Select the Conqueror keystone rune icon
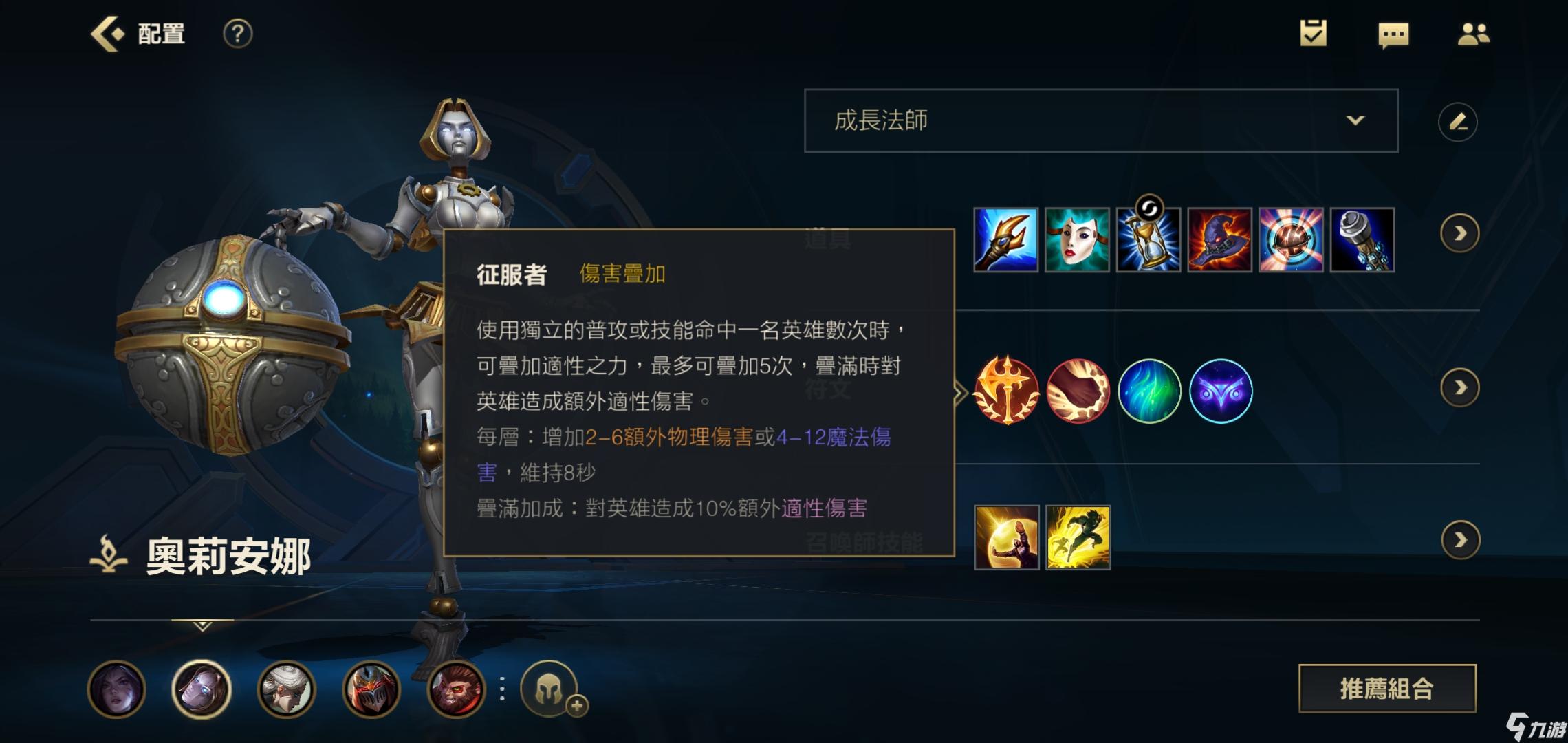The image size is (1568, 743). tap(1006, 390)
